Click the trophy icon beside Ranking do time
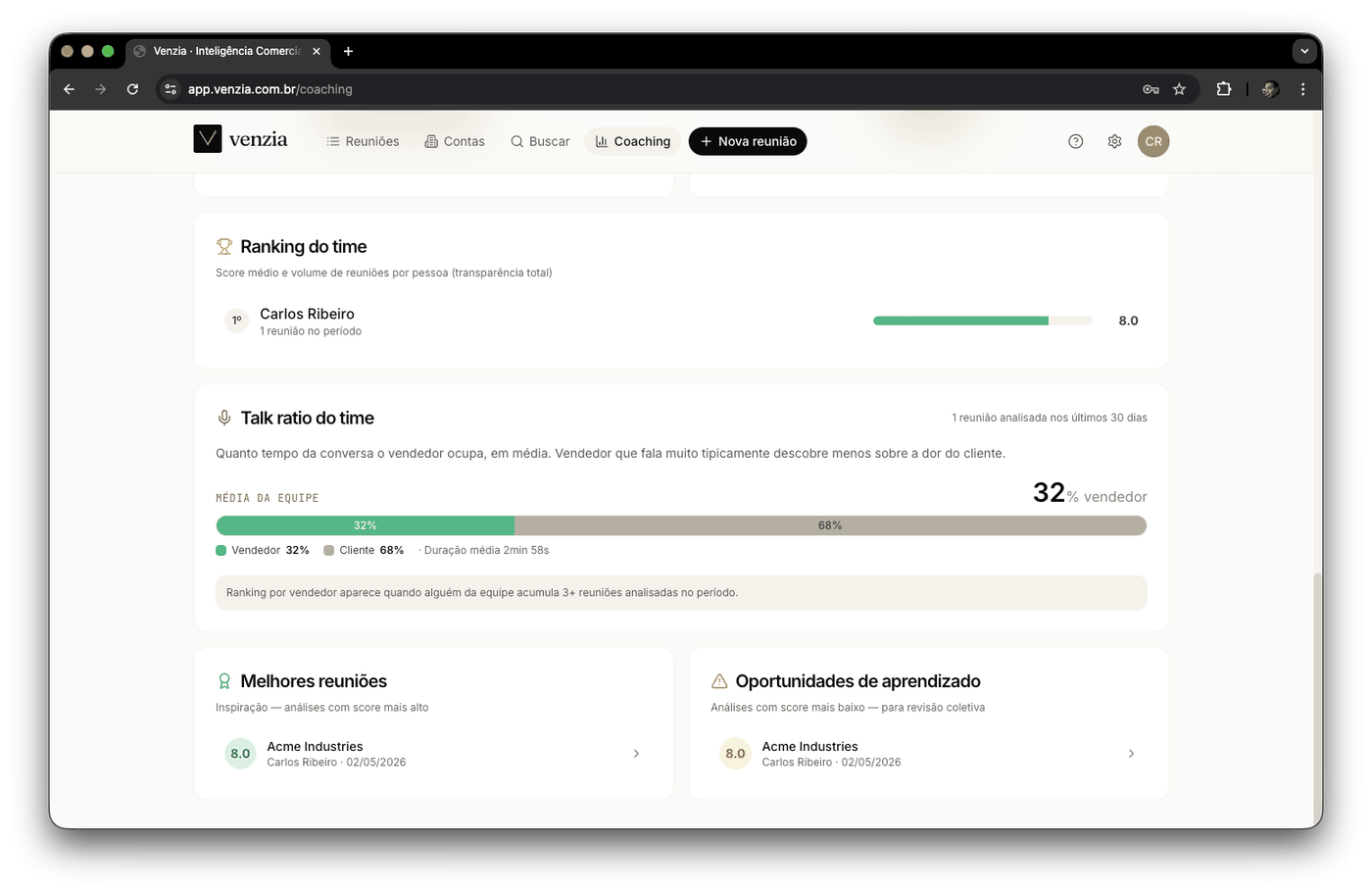1372x894 pixels. pos(224,247)
